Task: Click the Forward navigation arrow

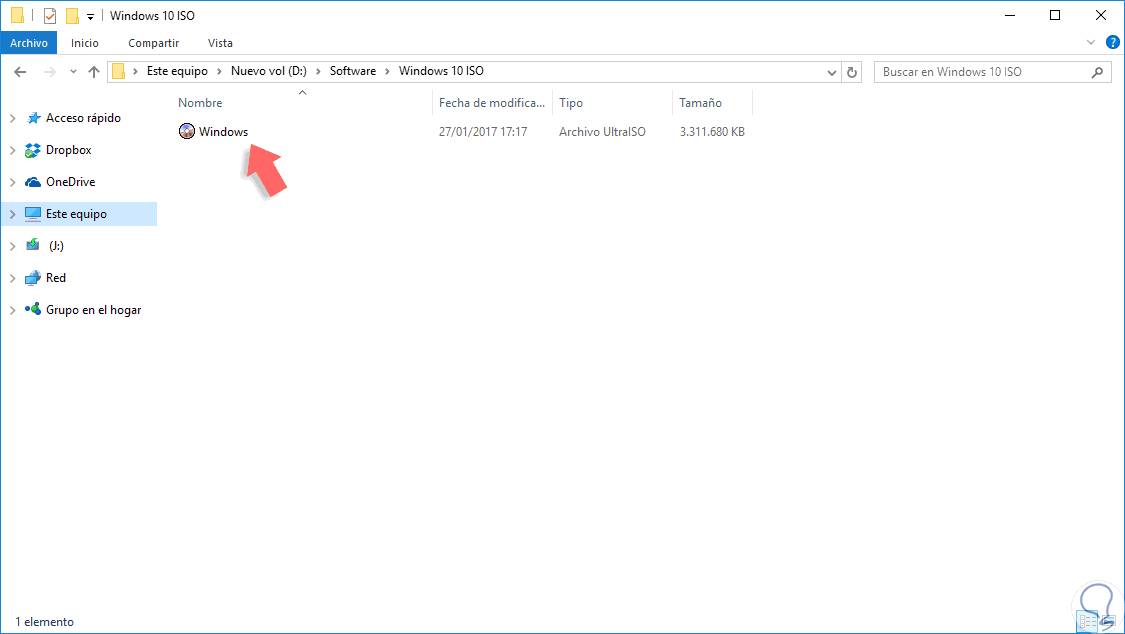Action: (50, 72)
